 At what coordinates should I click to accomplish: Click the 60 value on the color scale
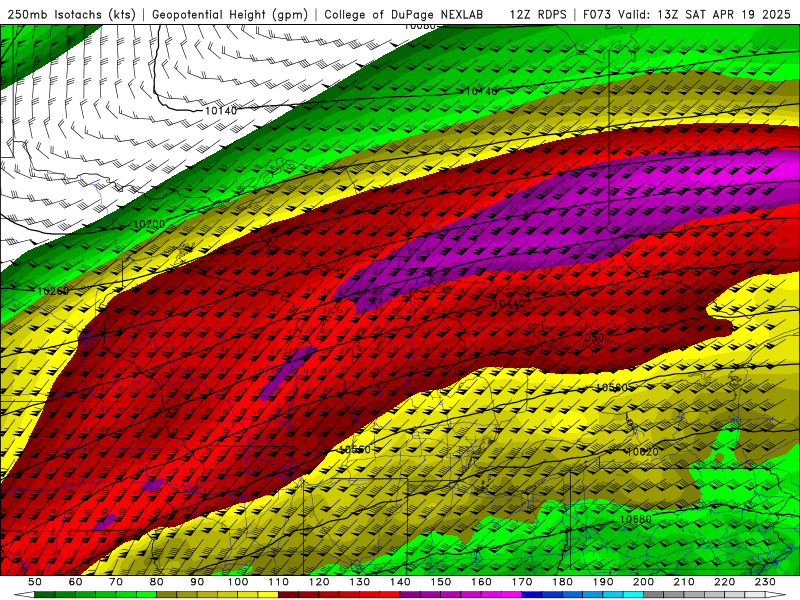76,582
